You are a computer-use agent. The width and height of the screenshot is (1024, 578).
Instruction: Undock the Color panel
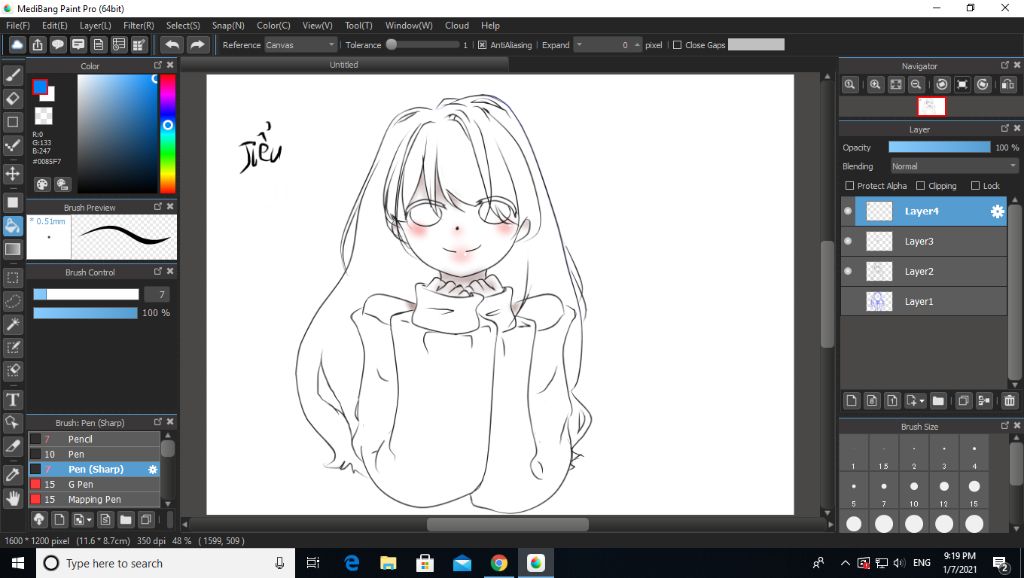157,65
